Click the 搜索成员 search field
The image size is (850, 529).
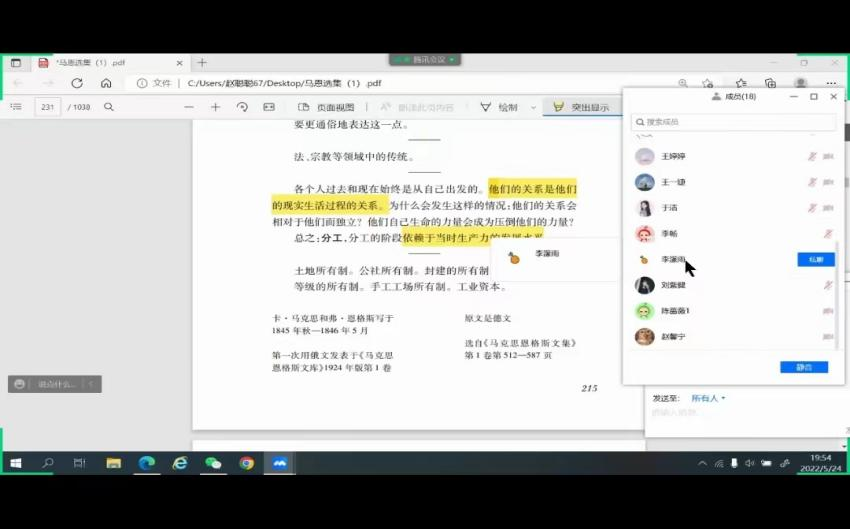(733, 122)
